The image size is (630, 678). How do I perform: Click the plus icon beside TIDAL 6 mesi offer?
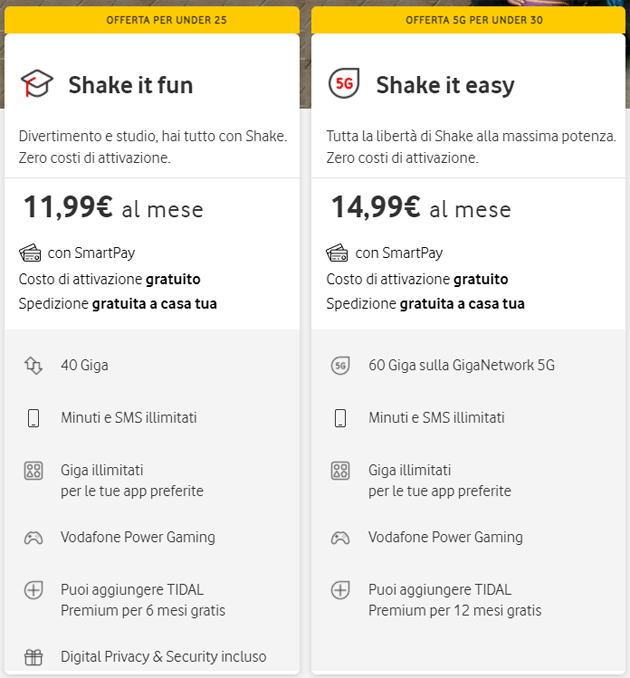pyautogui.click(x=33, y=589)
